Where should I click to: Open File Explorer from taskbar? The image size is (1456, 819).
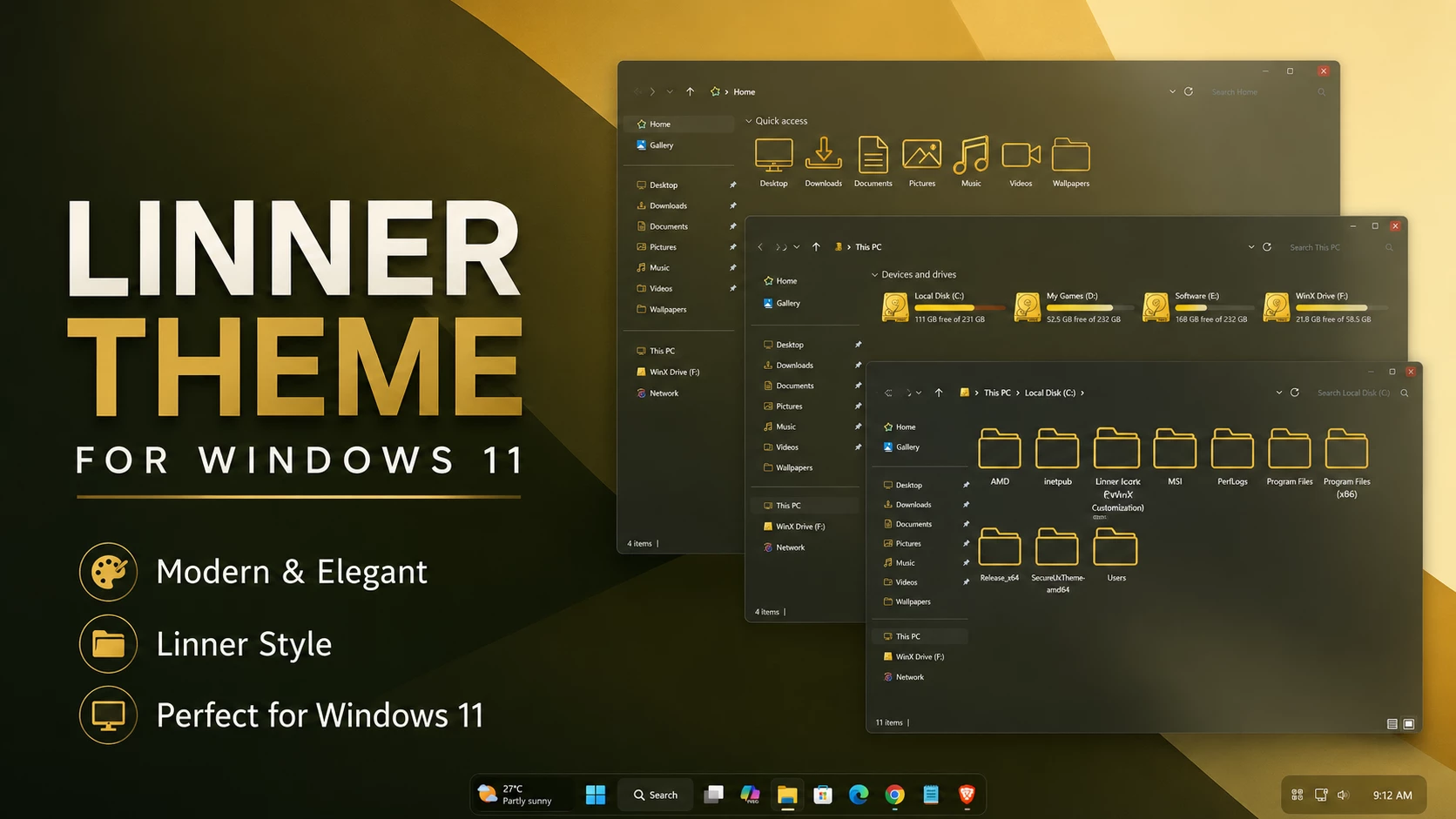[x=787, y=795]
